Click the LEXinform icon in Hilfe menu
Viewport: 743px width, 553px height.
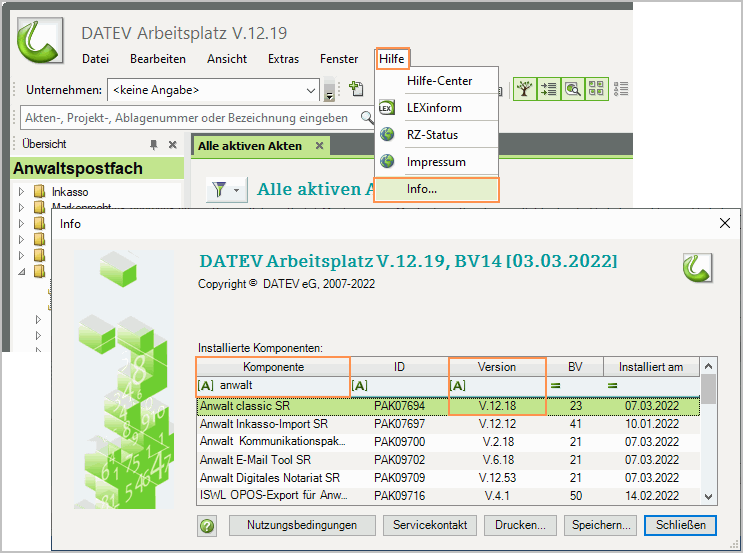click(x=387, y=108)
